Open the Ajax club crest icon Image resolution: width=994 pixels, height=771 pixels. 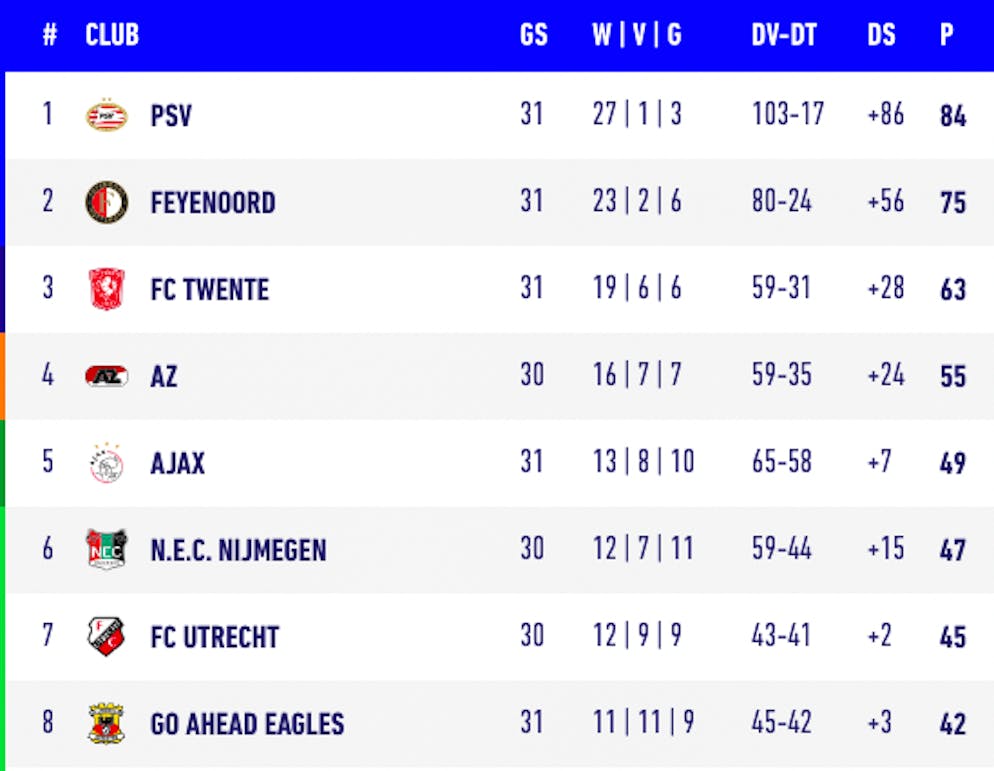(x=106, y=463)
